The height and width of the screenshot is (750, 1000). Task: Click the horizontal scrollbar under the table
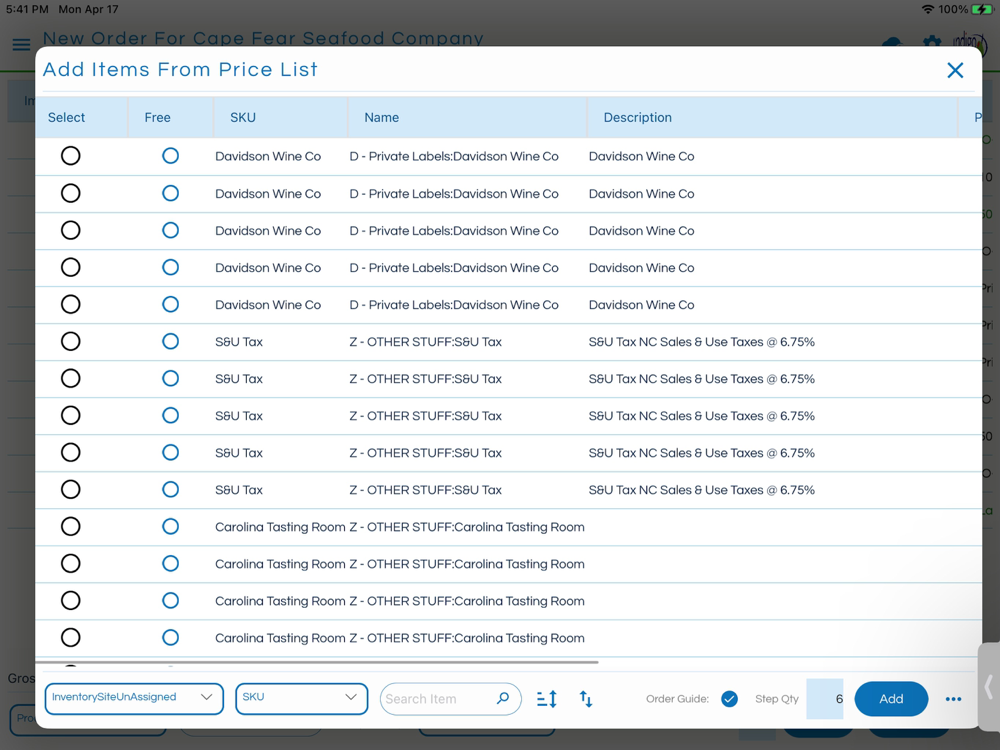317,662
